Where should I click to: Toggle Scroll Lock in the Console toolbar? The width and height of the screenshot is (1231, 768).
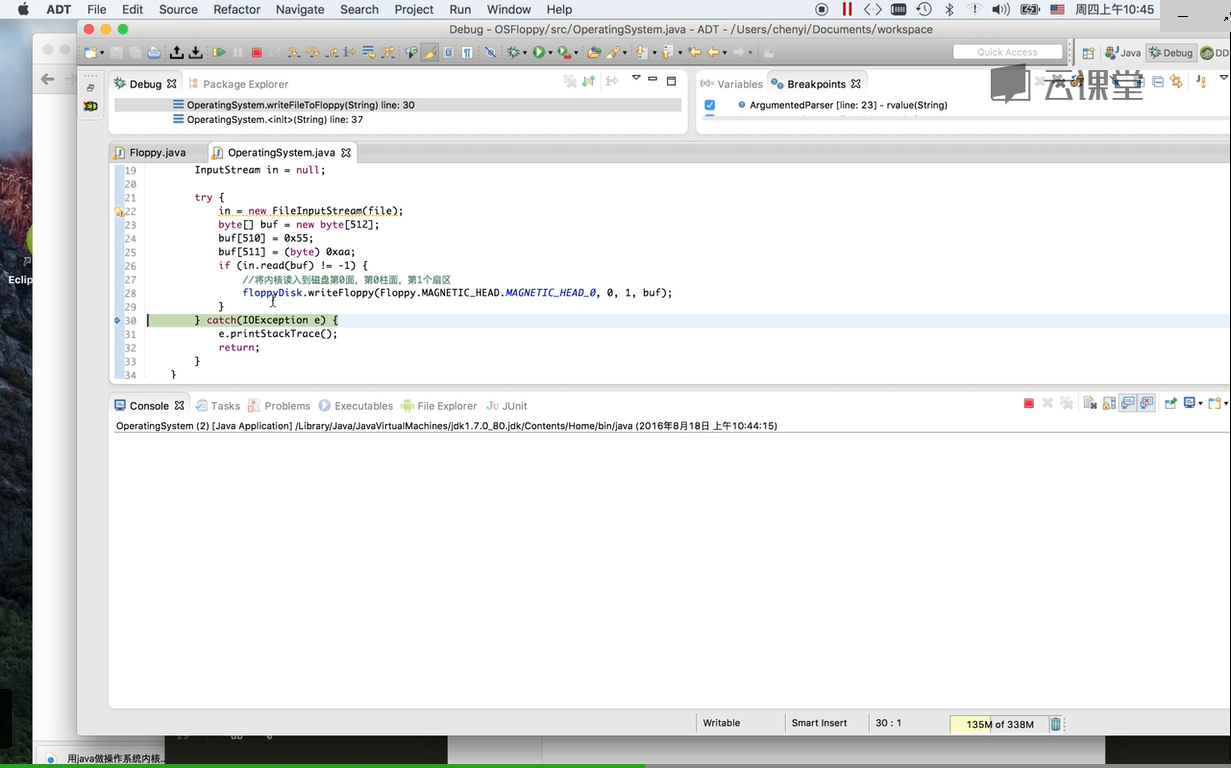1109,403
